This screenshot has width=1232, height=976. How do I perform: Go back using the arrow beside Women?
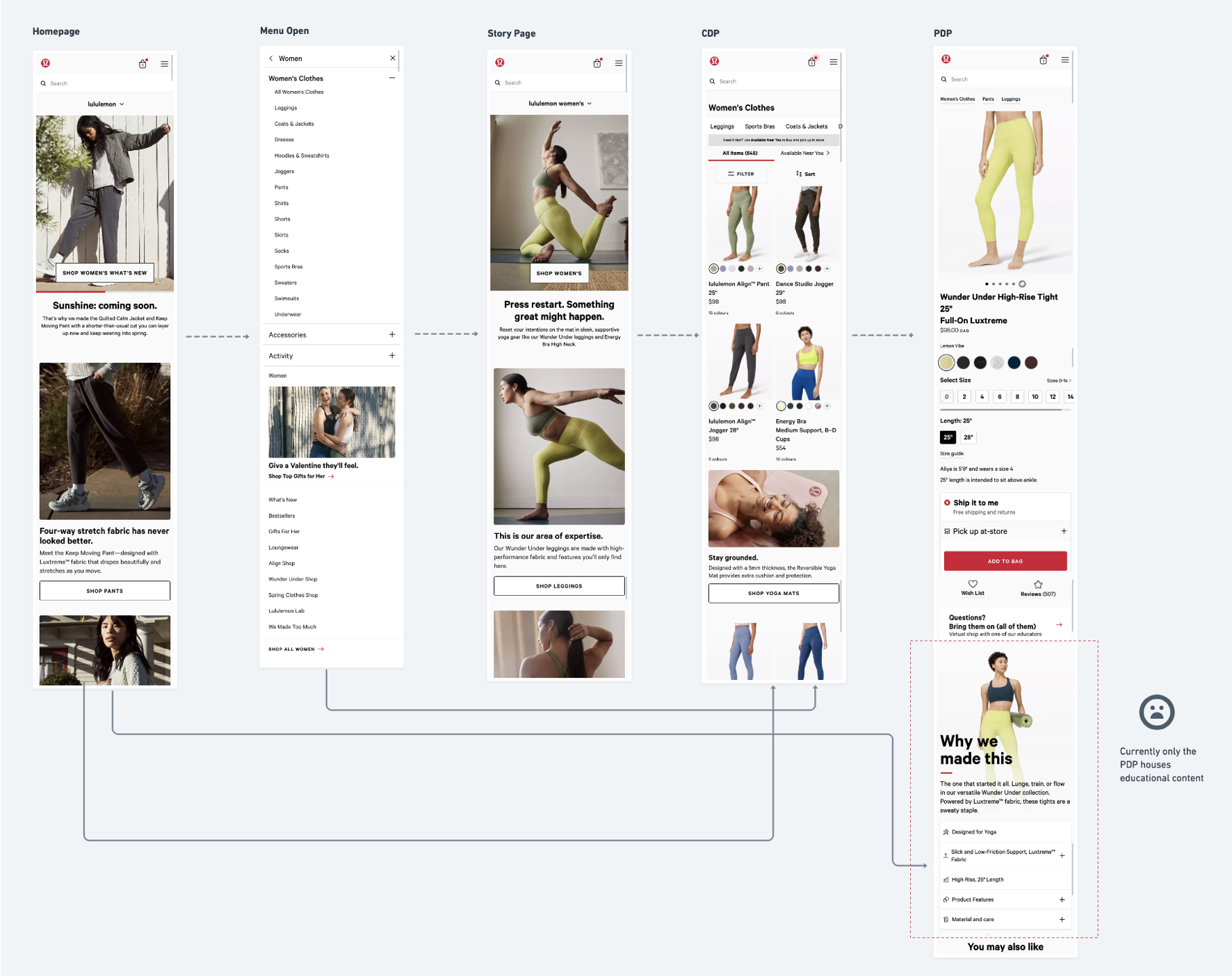[271, 58]
